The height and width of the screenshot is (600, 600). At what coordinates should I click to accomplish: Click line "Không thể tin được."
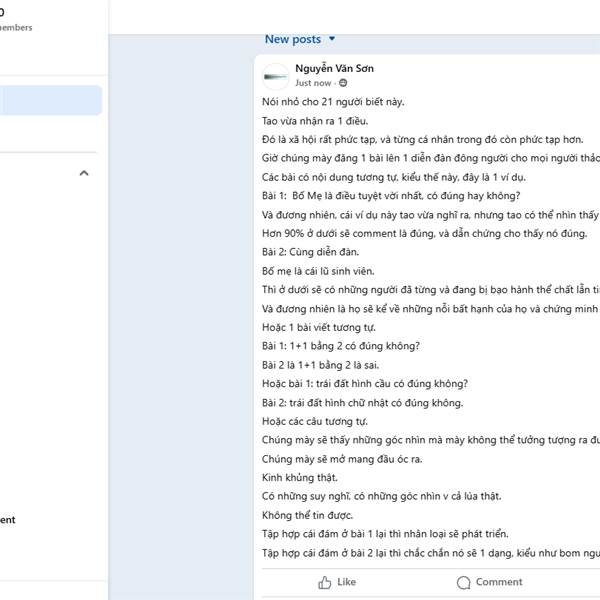pyautogui.click(x=307, y=515)
